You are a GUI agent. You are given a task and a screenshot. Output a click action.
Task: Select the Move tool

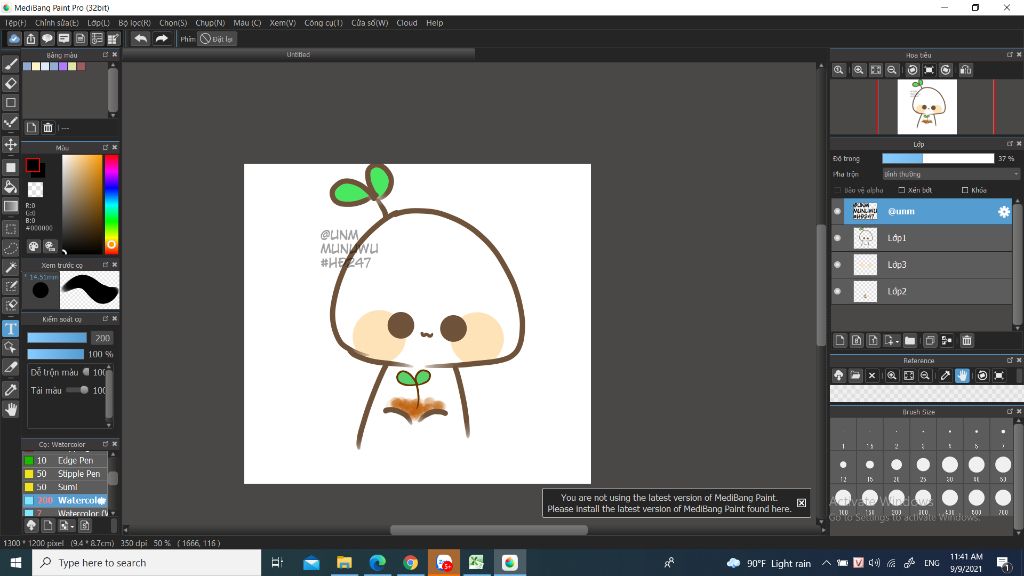click(x=10, y=144)
